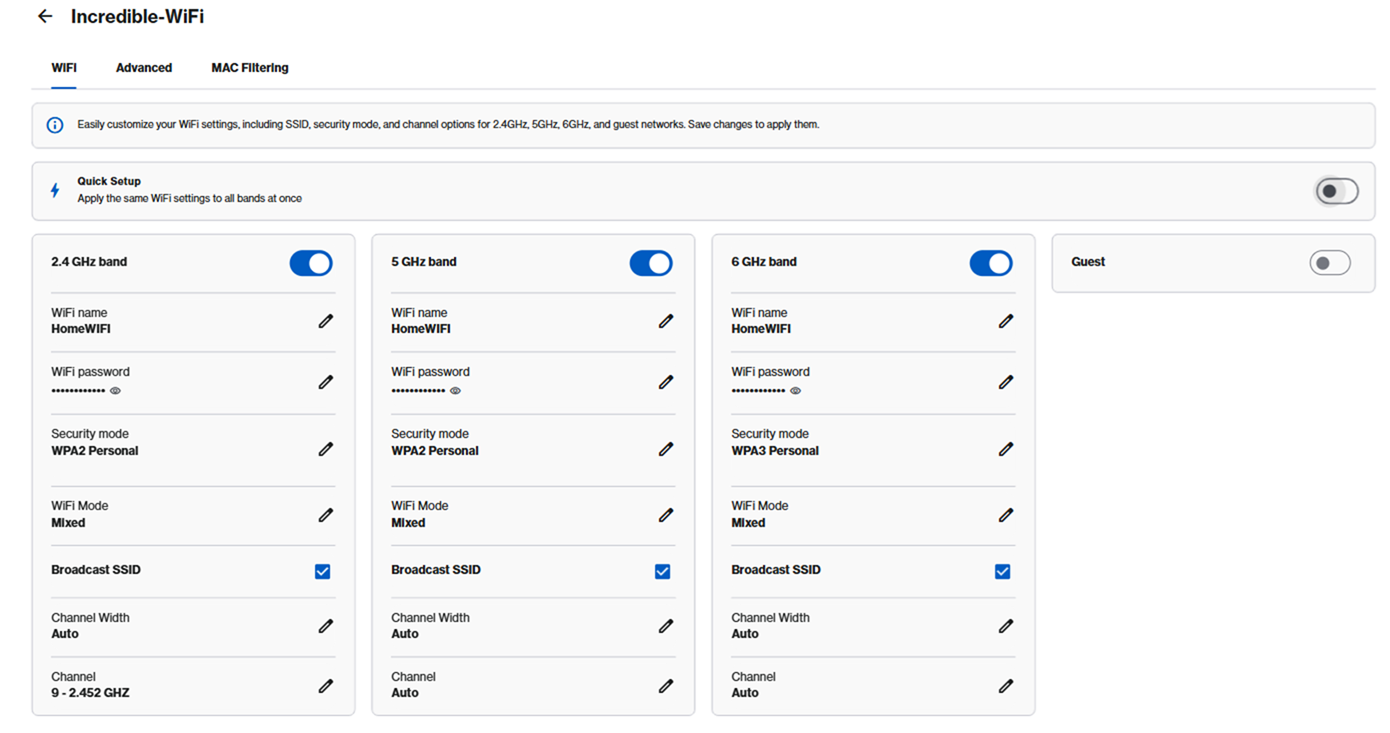The width and height of the screenshot is (1390, 733).
Task: Enable the Guest network toggle
Action: click(1330, 262)
